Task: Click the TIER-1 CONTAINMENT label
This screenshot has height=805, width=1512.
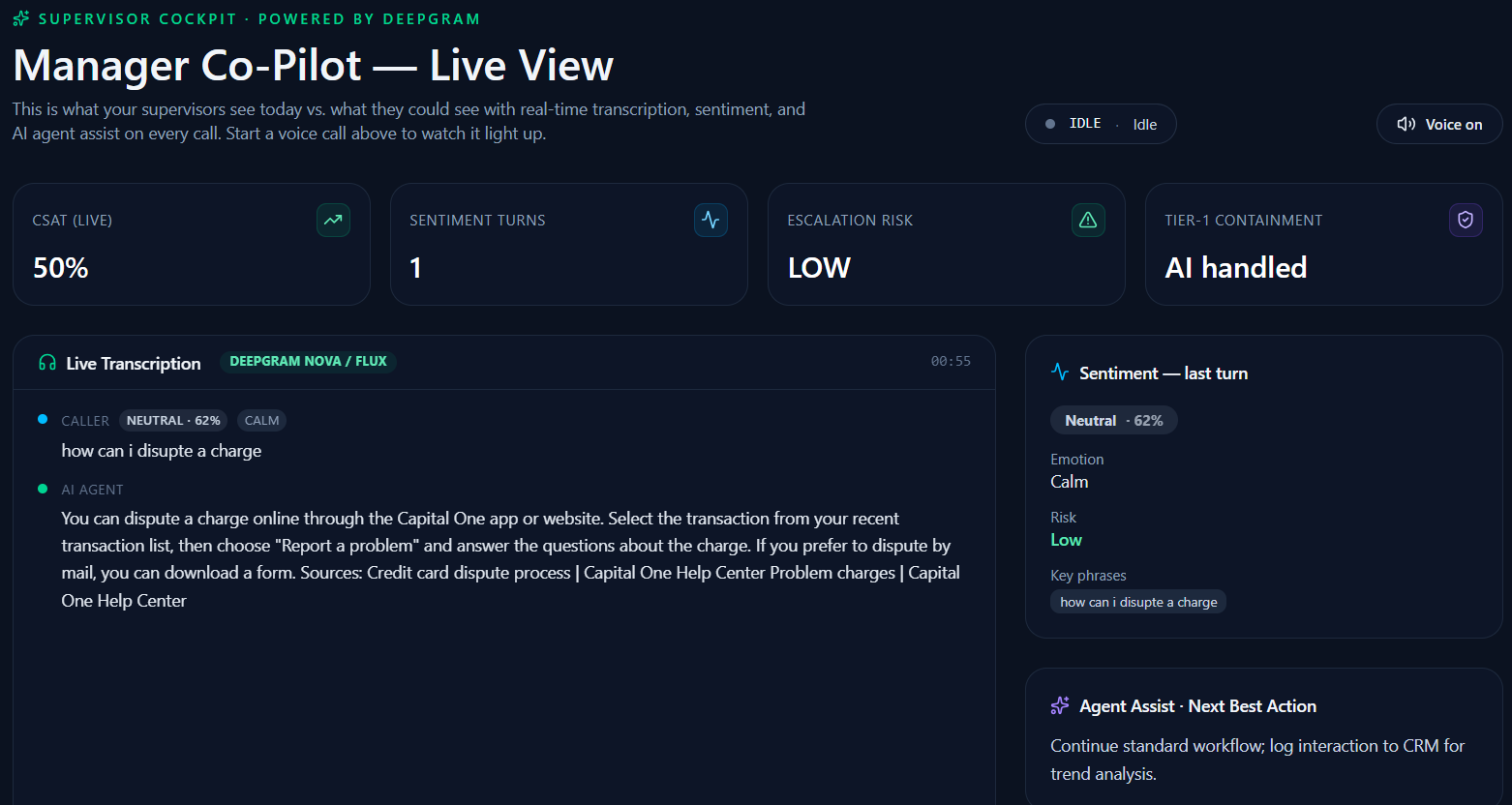Action: [x=1244, y=221]
